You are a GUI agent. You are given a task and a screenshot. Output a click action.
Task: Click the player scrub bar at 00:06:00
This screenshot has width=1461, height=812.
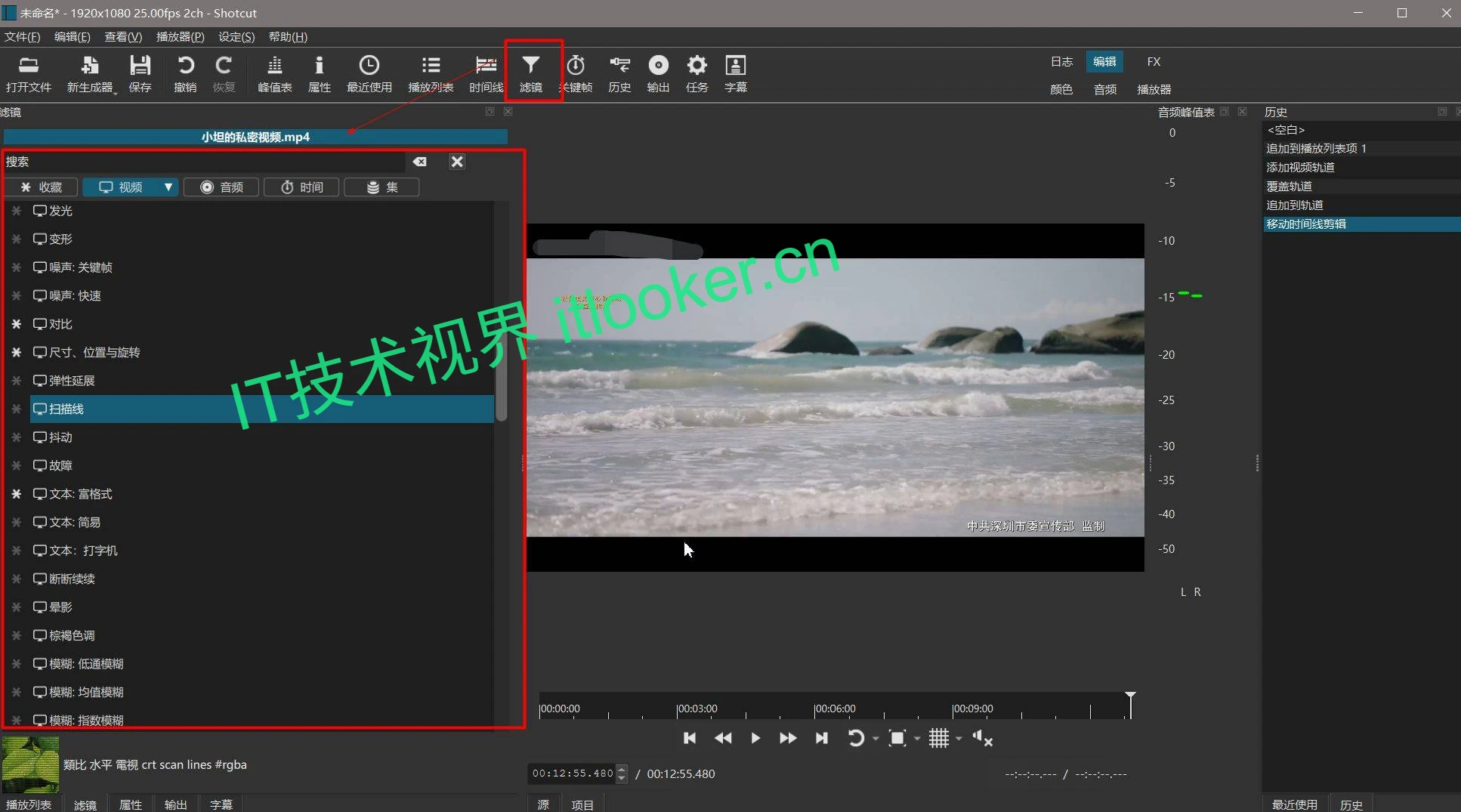(x=814, y=709)
